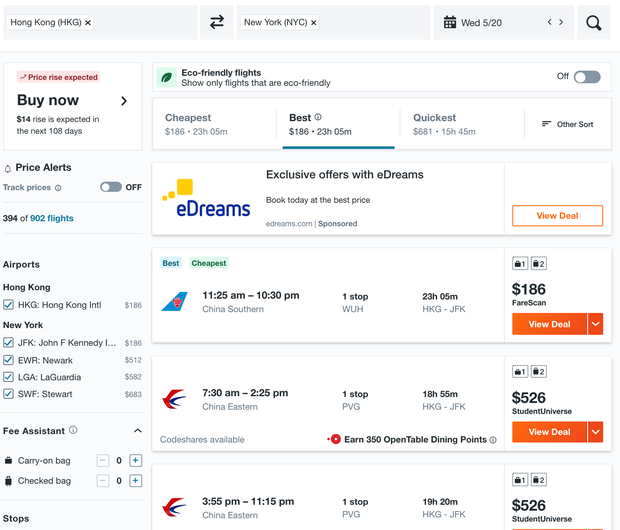Go to the previous departure date arrow
This screenshot has width=620, height=530.
pyautogui.click(x=549, y=22)
